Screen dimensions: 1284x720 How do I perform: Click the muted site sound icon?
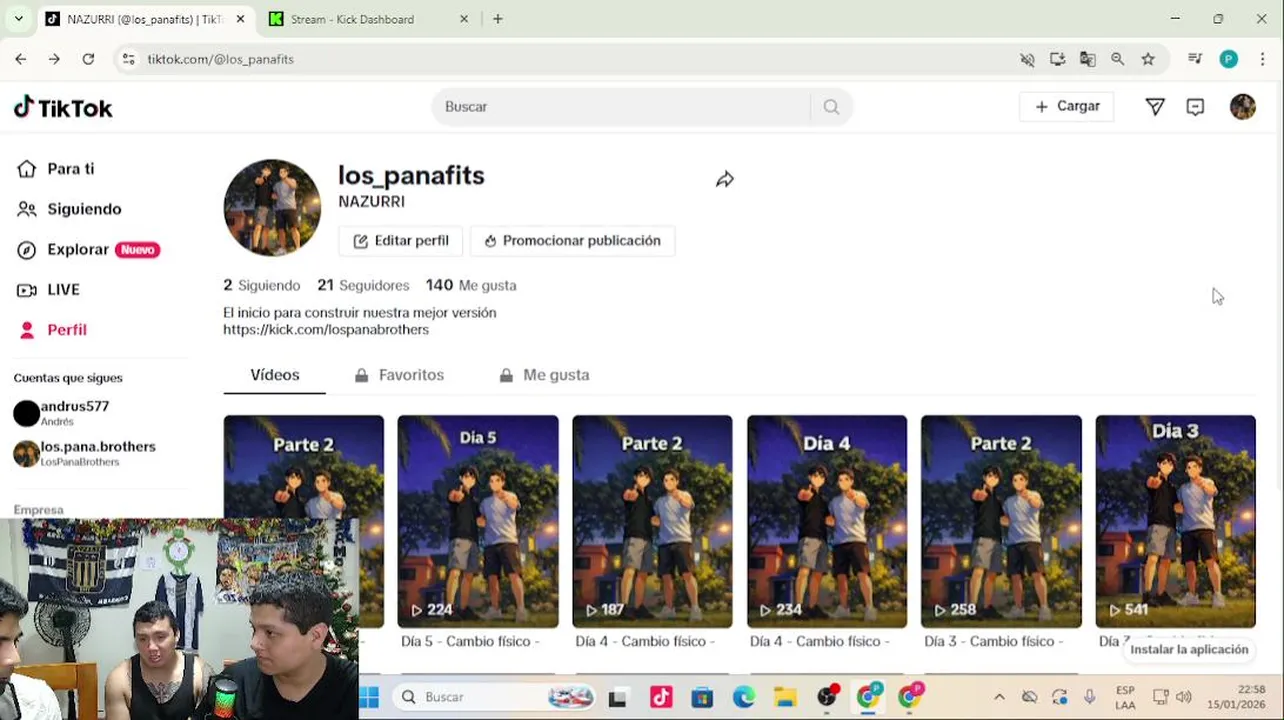(1027, 59)
